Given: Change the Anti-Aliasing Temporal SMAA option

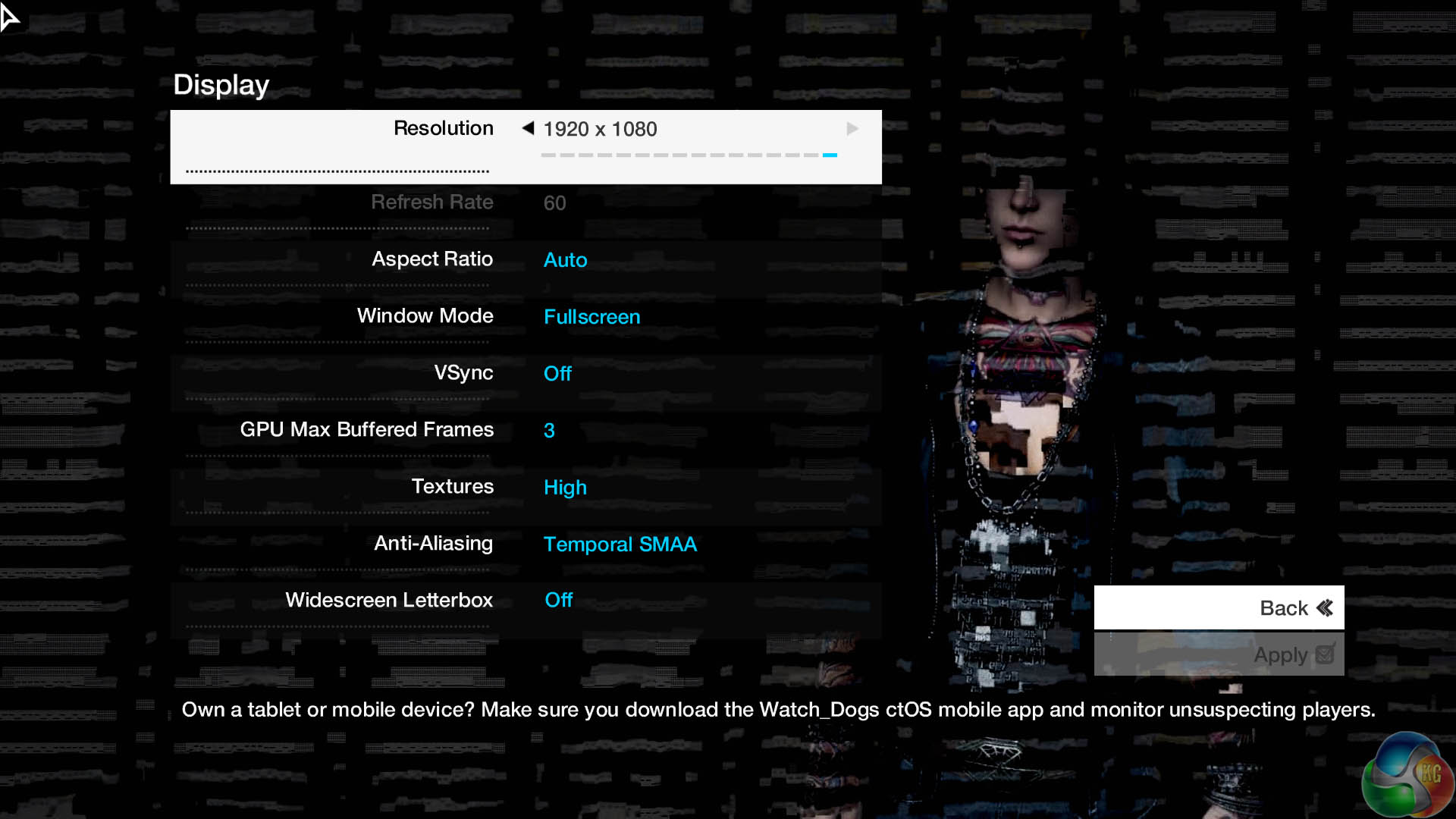Looking at the screenshot, I should point(620,544).
